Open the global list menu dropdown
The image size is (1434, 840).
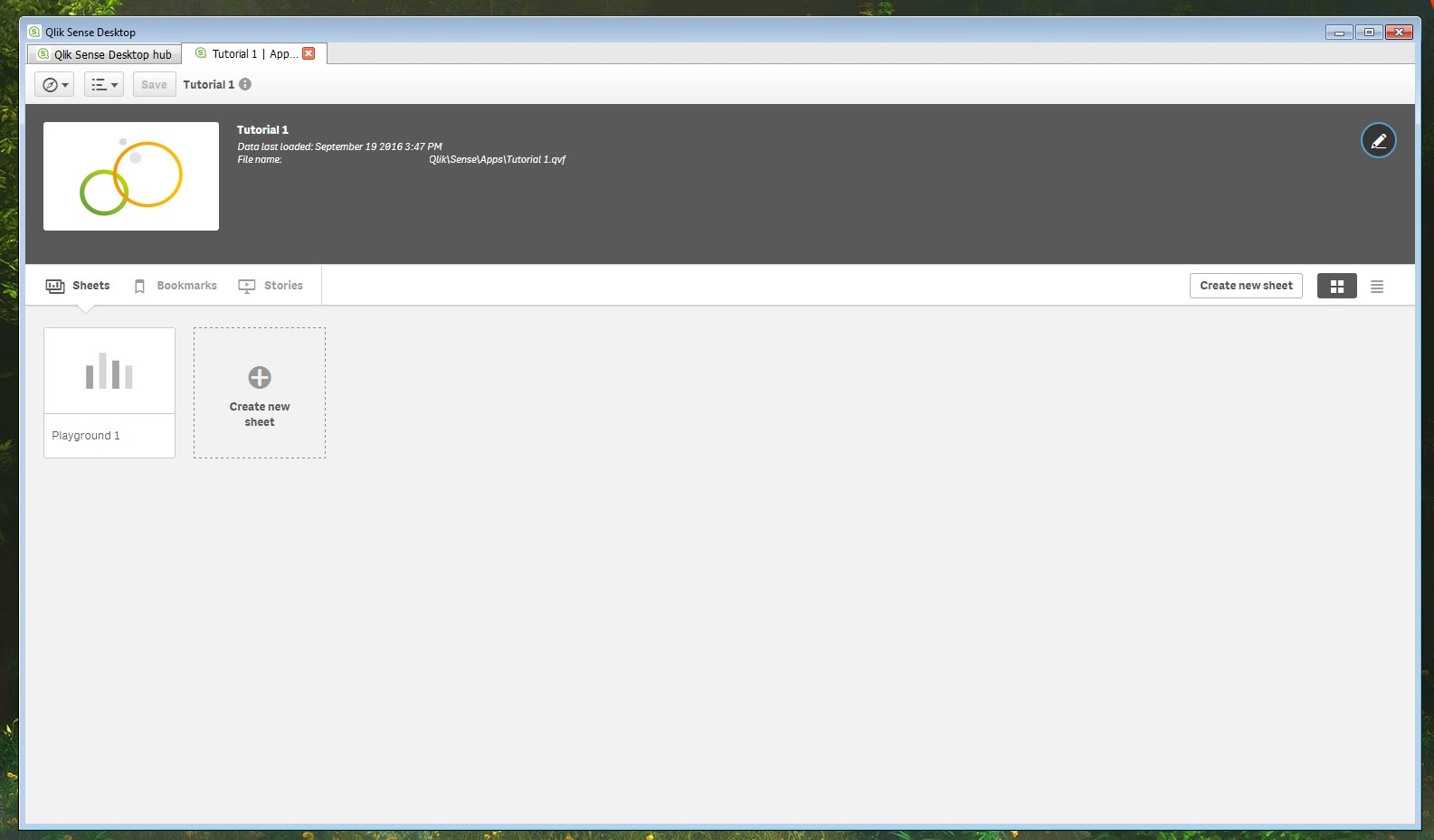click(x=104, y=84)
